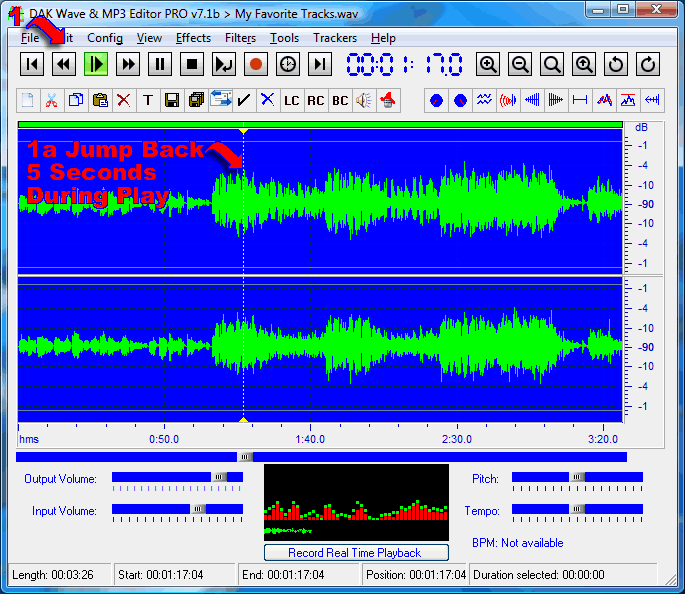Viewport: 685px width, 594px height.
Task: Click the new file icon
Action: coord(28,100)
